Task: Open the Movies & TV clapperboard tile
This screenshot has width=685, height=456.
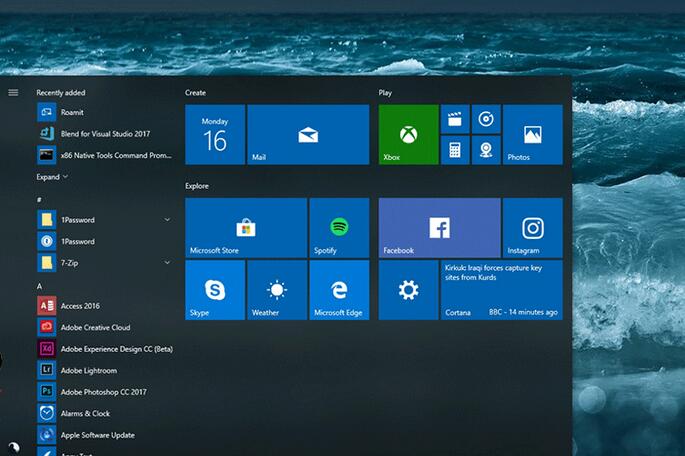Action: (x=455, y=119)
